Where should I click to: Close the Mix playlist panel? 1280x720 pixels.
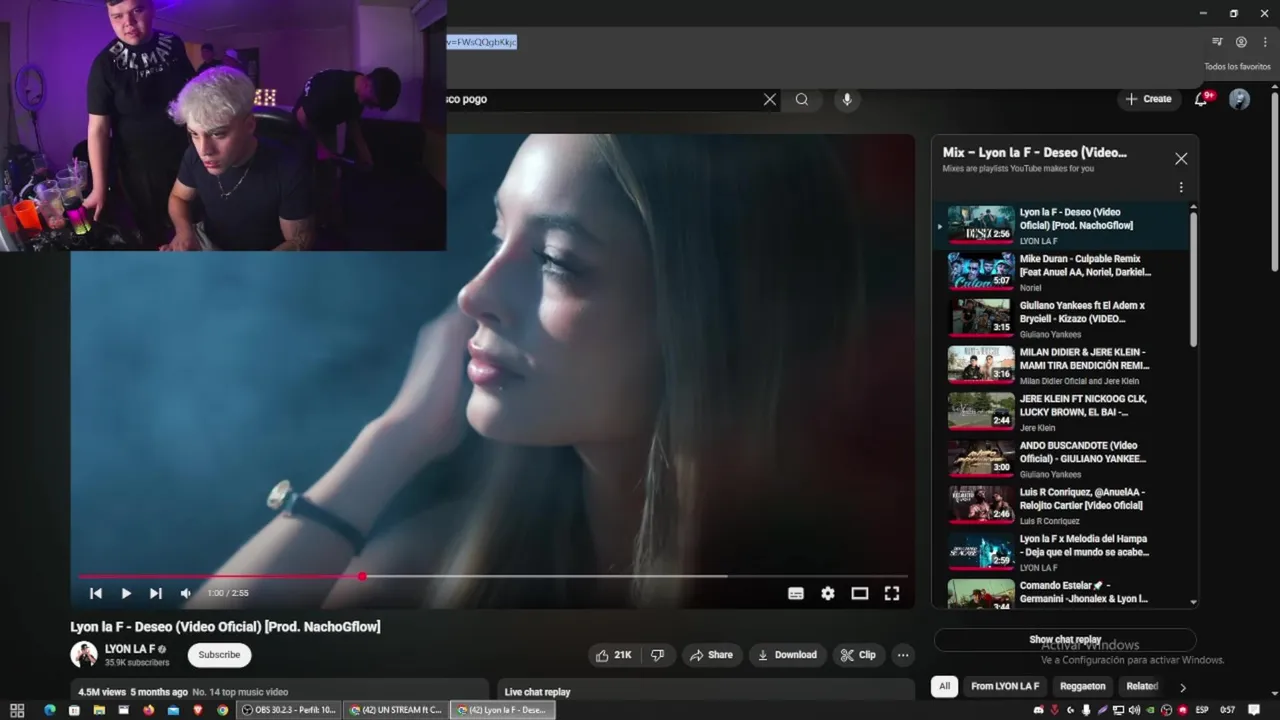[1181, 159]
